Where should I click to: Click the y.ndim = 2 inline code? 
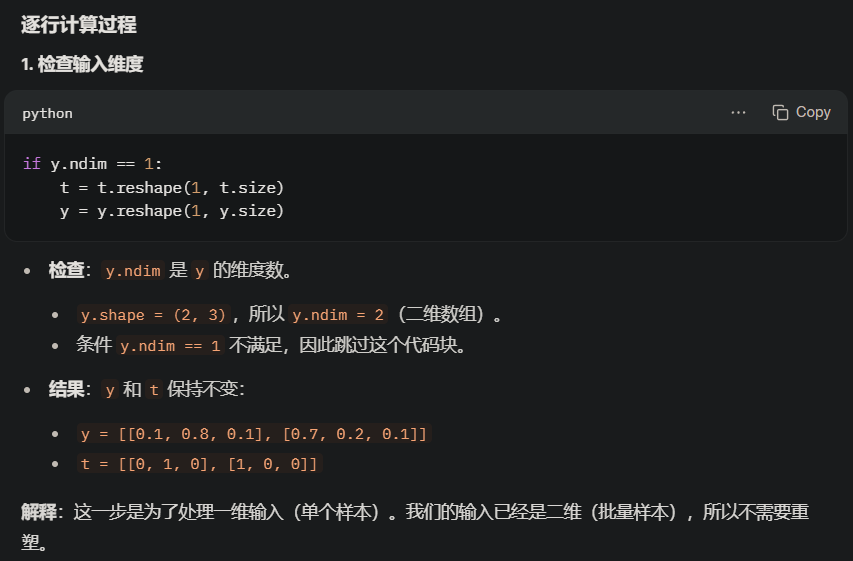click(x=338, y=315)
